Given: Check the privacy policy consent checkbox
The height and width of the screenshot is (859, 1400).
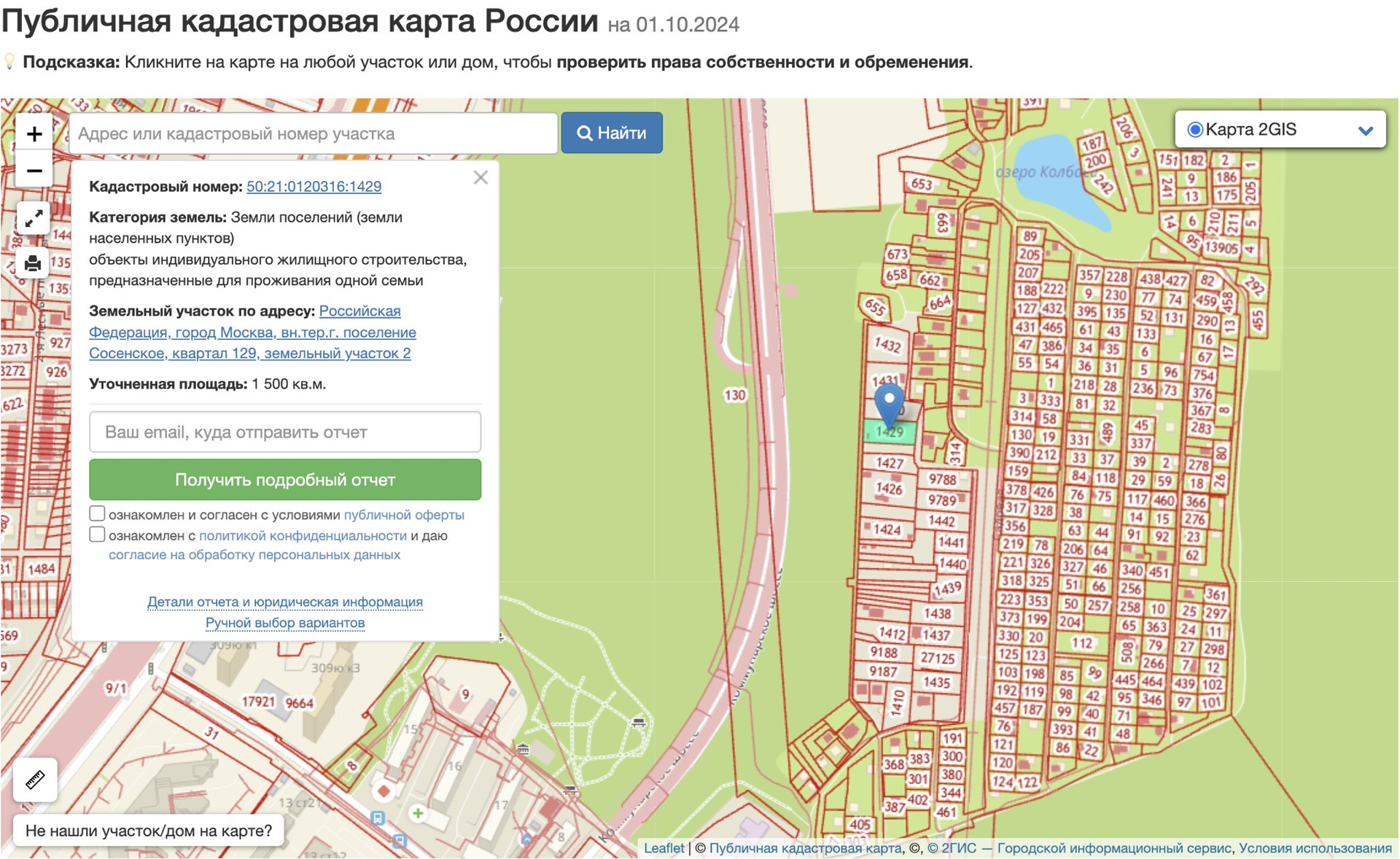Looking at the screenshot, I should pyautogui.click(x=97, y=535).
